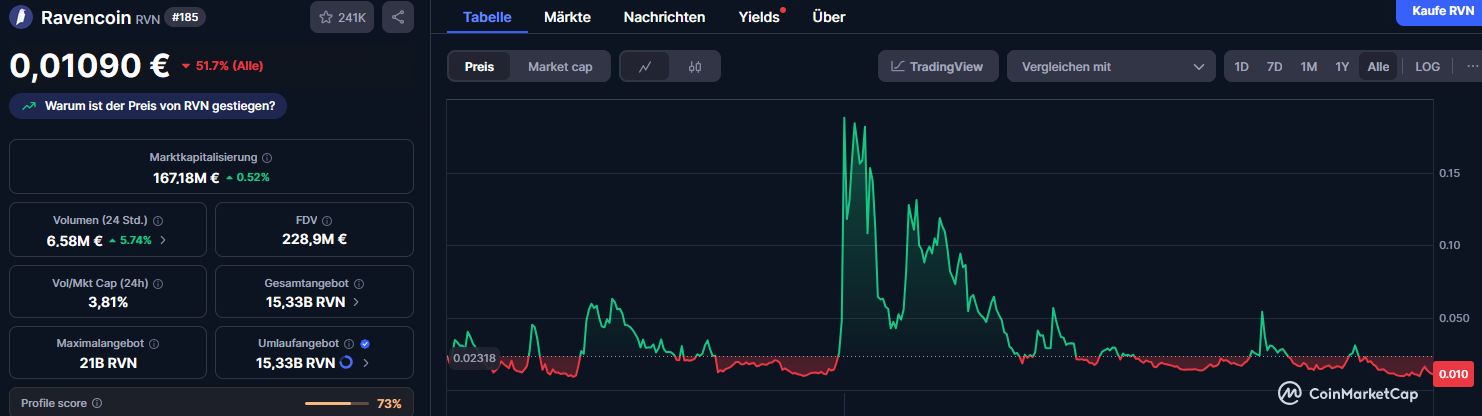The width and height of the screenshot is (1482, 416).
Task: Click the 3,81% Vol/Mkt Cap value
Action: point(108,301)
